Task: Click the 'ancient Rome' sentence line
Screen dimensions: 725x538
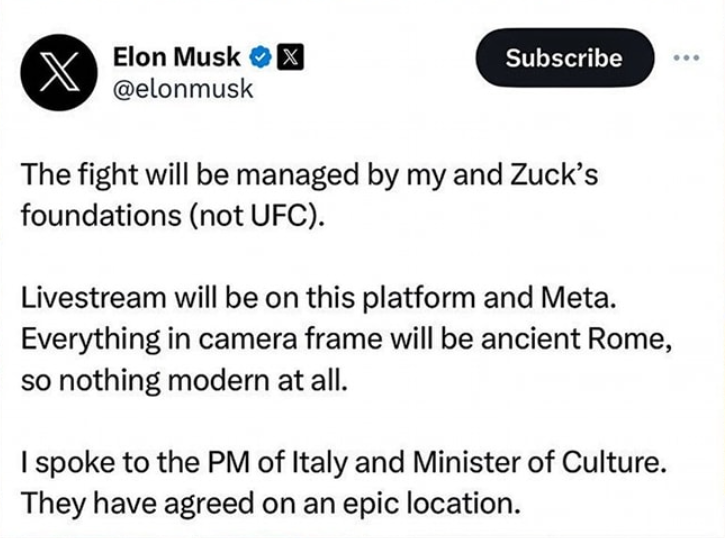Action: tap(346, 340)
